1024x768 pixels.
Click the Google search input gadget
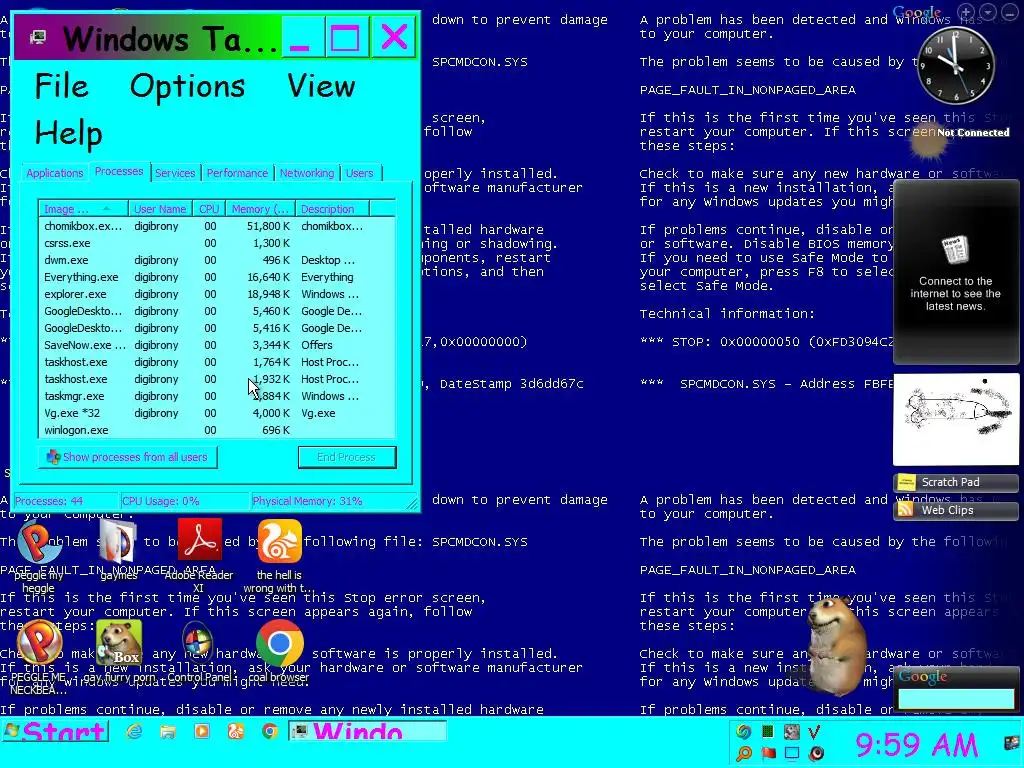tap(956, 698)
